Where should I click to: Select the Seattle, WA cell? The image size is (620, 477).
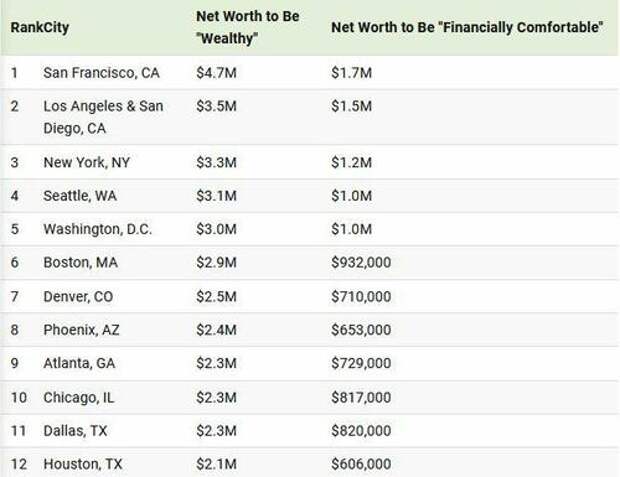point(80,196)
